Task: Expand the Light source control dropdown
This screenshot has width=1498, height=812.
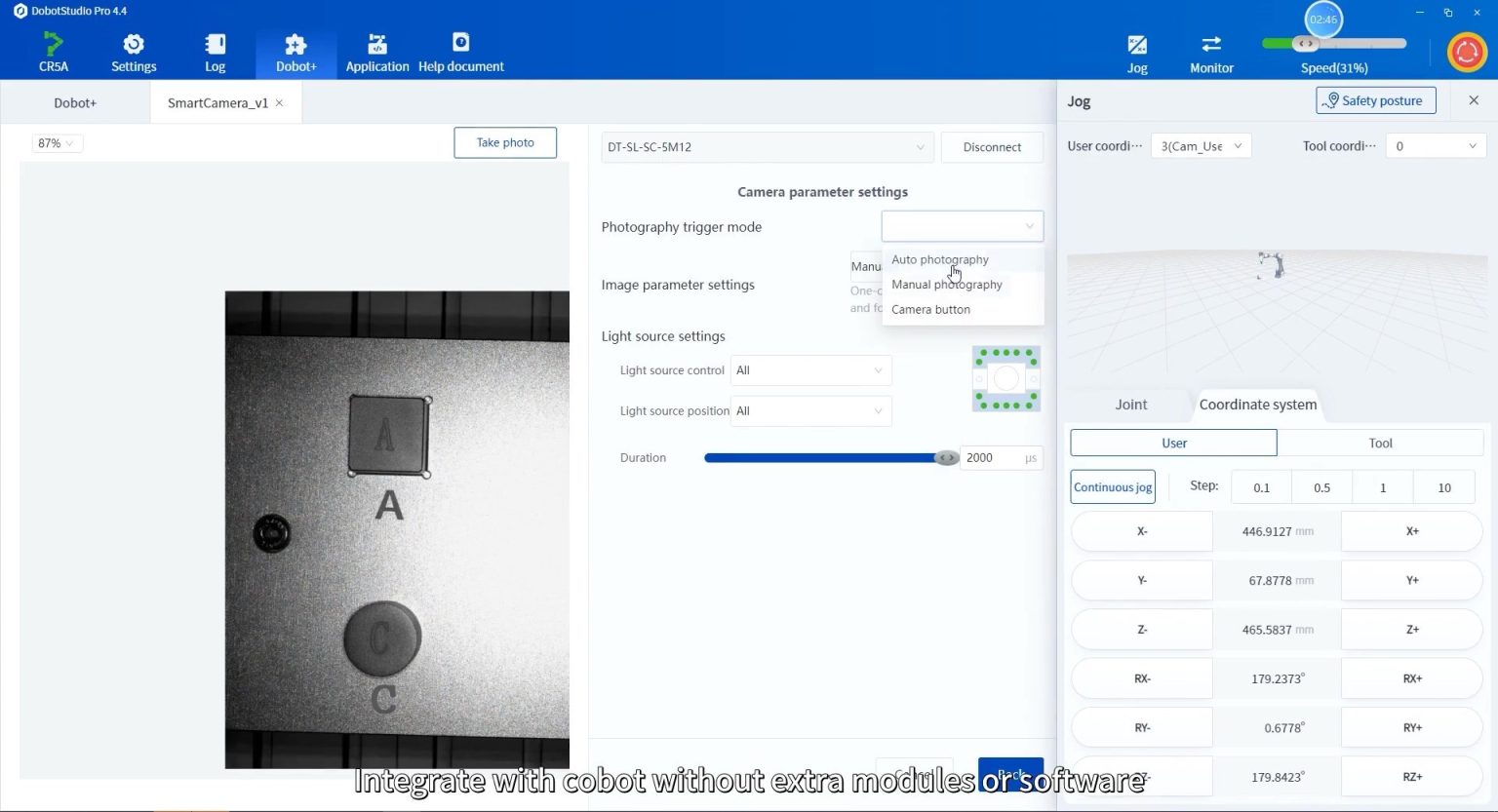Action: point(810,370)
